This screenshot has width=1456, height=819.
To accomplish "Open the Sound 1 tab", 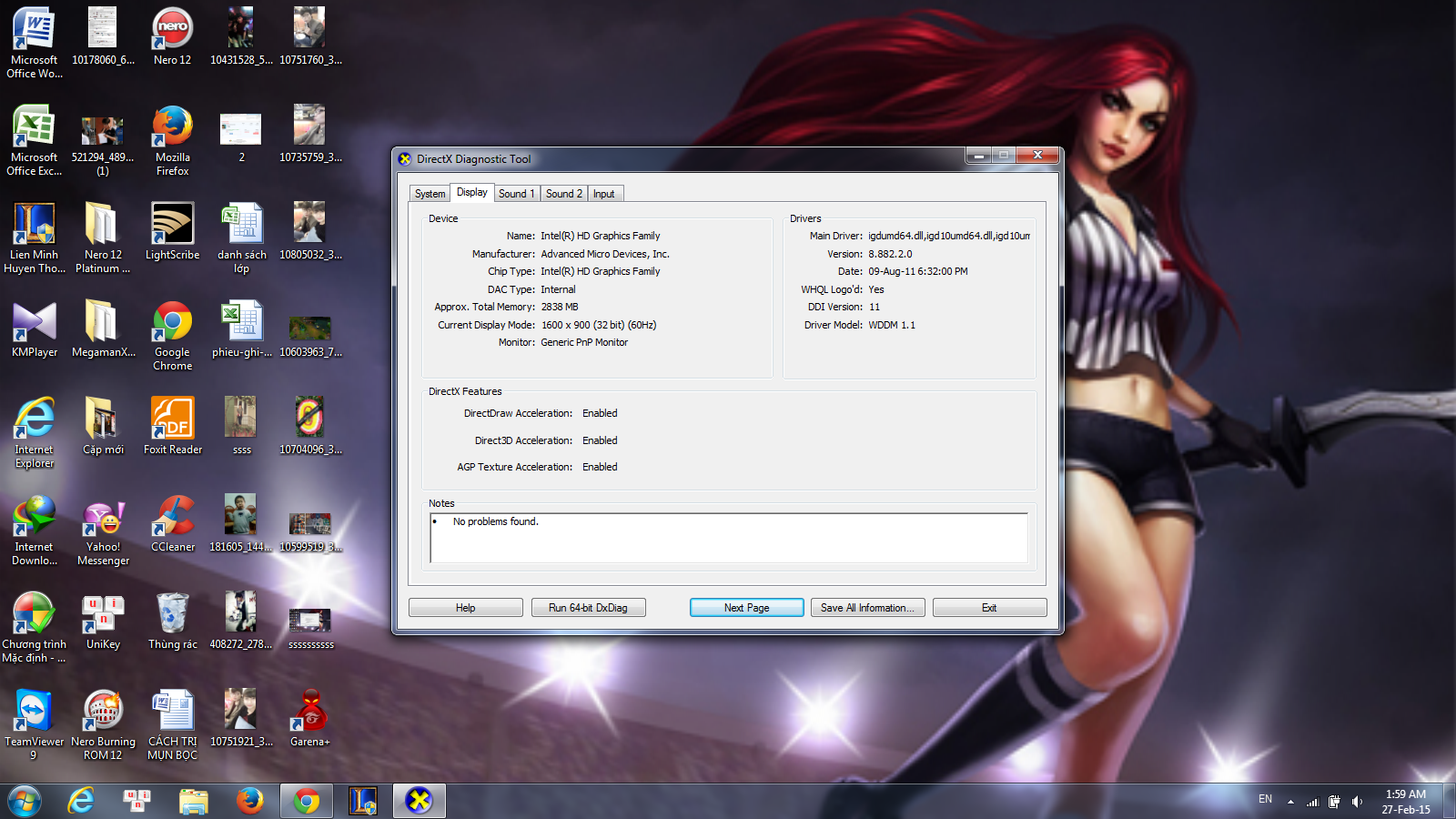I will (x=516, y=194).
